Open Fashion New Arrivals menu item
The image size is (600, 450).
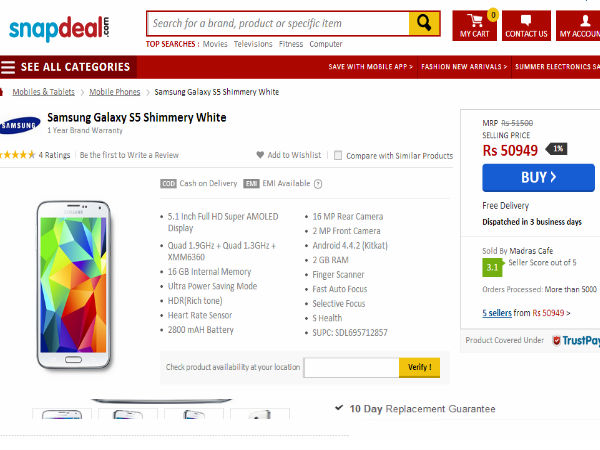463,67
